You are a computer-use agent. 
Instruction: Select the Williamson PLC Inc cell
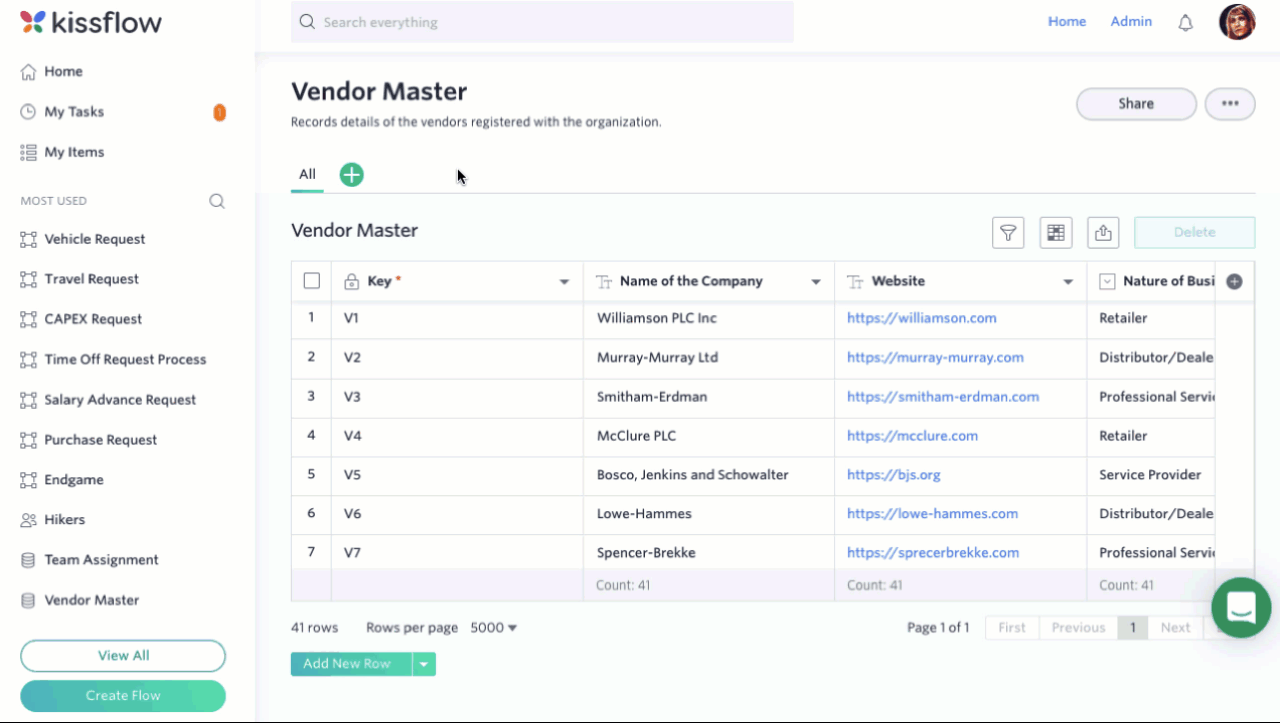tap(709, 318)
